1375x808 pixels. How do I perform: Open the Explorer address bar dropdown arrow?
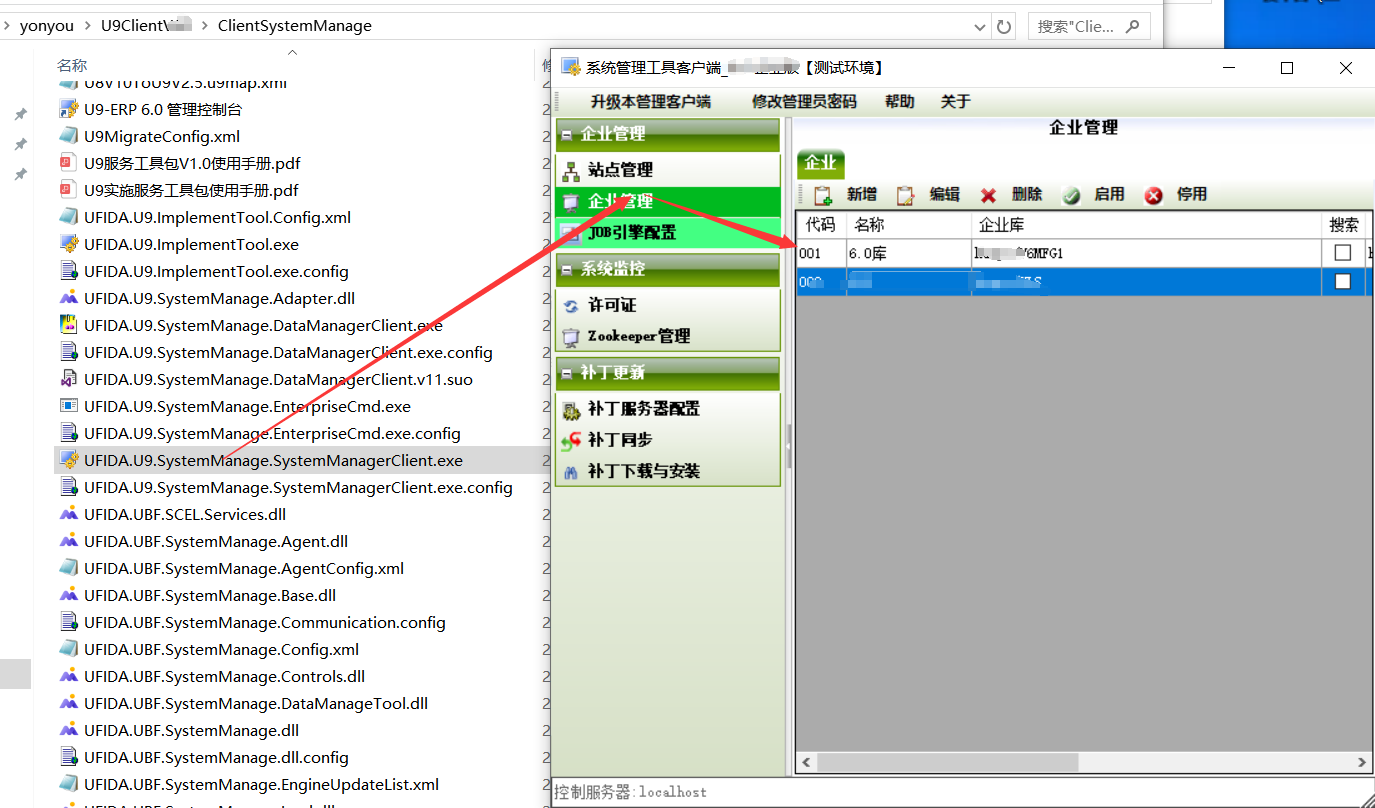[979, 26]
